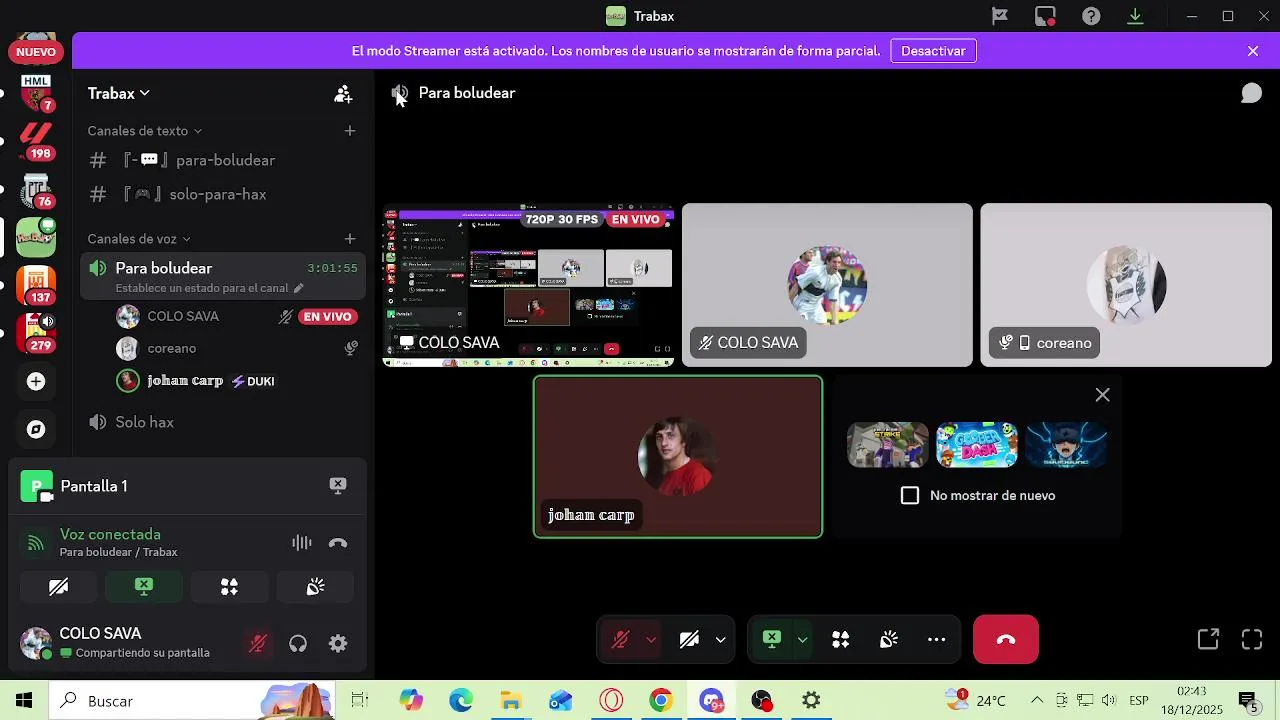Disconnect from voice in the Voz conectada panel
This screenshot has width=1280, height=720.
click(x=338, y=543)
